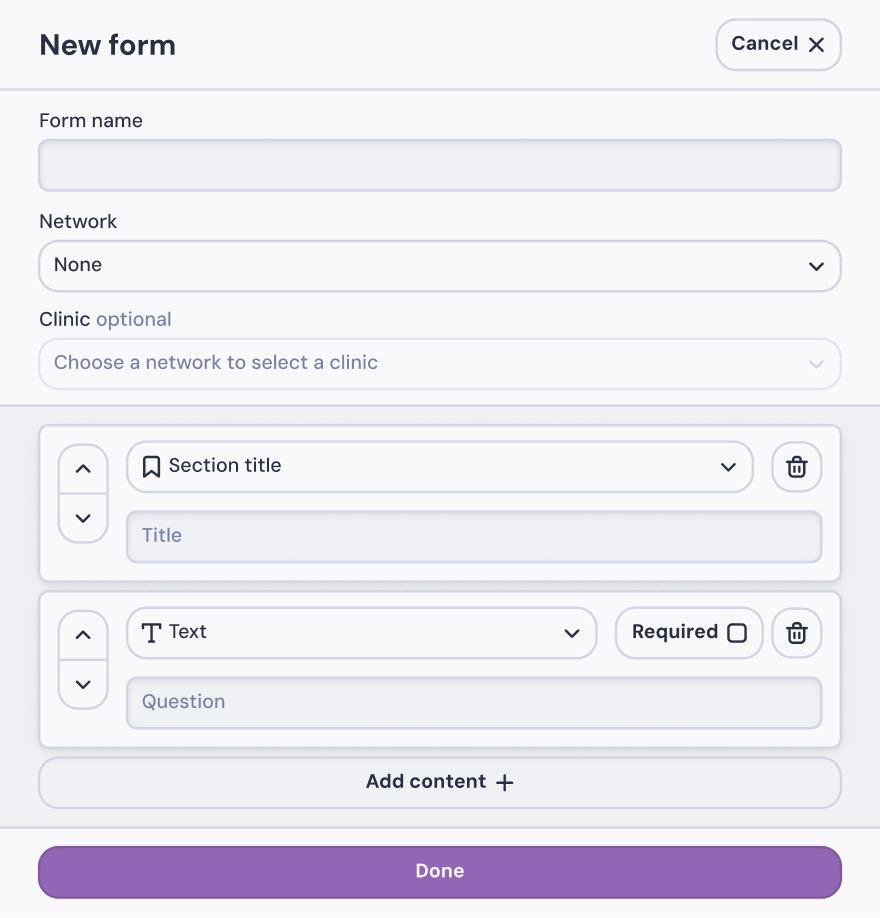
Task: Click the Add content button
Action: tap(439, 782)
